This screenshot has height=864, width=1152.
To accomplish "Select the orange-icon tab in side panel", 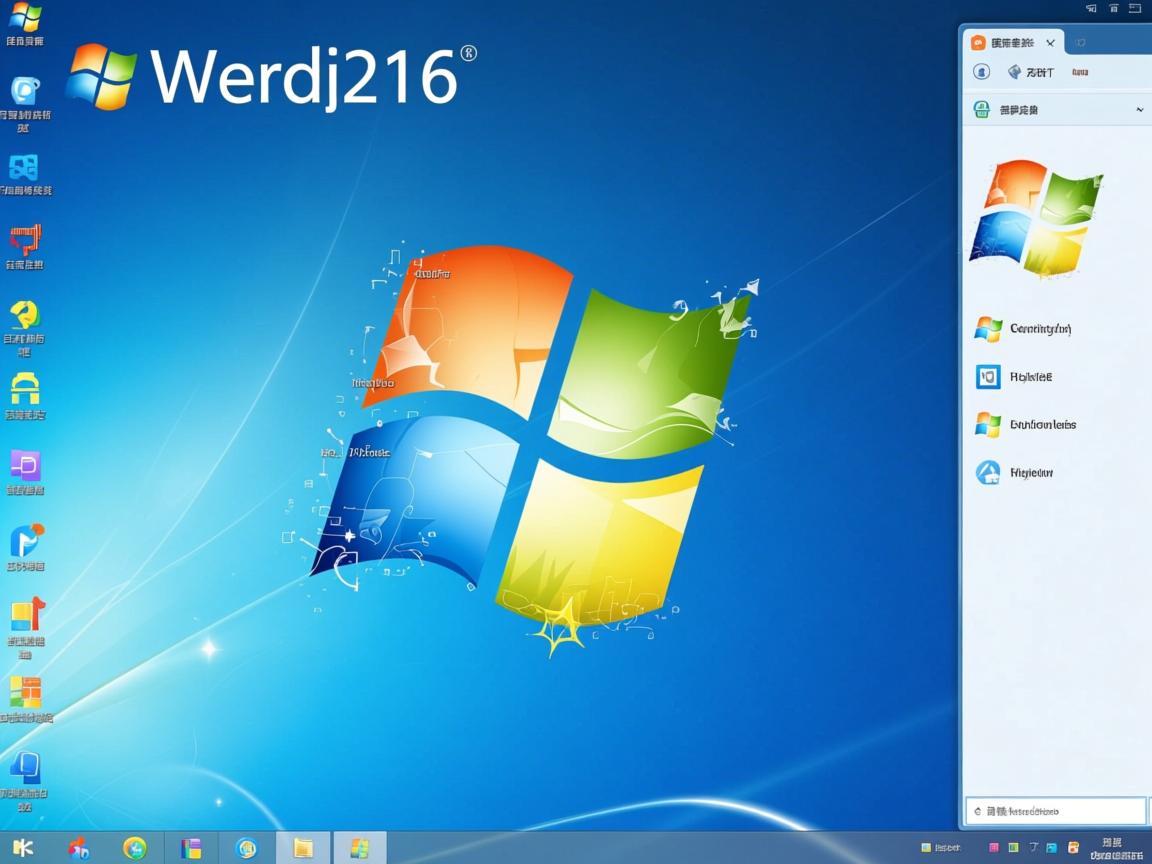I will click(1011, 43).
